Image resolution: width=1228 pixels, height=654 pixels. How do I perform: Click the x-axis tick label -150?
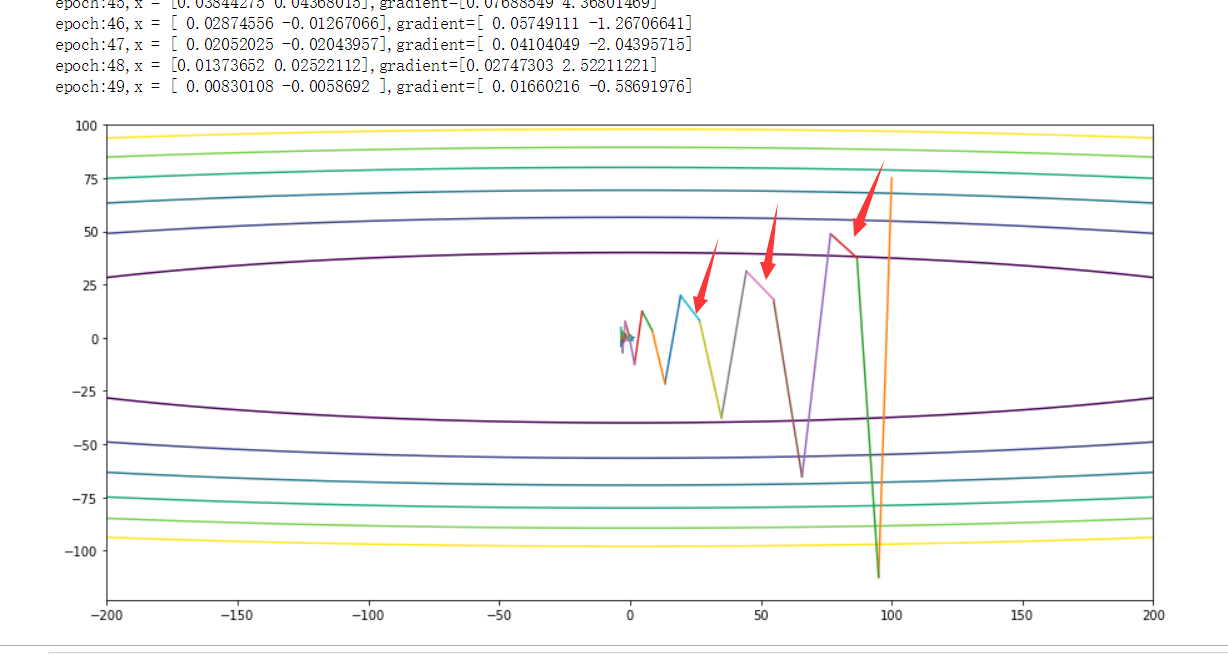pos(237,615)
